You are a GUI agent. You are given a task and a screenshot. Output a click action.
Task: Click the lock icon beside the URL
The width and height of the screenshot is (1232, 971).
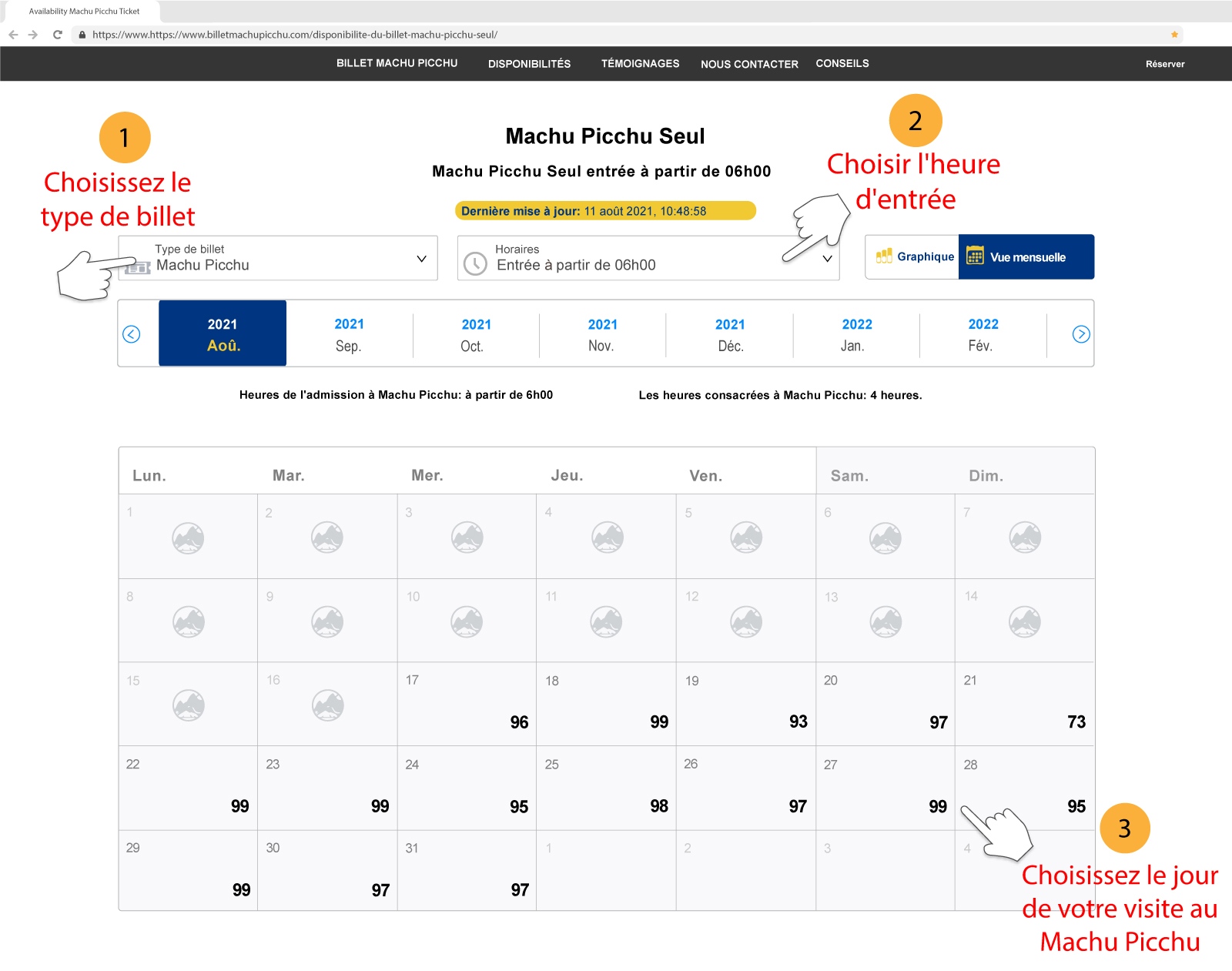(x=82, y=35)
